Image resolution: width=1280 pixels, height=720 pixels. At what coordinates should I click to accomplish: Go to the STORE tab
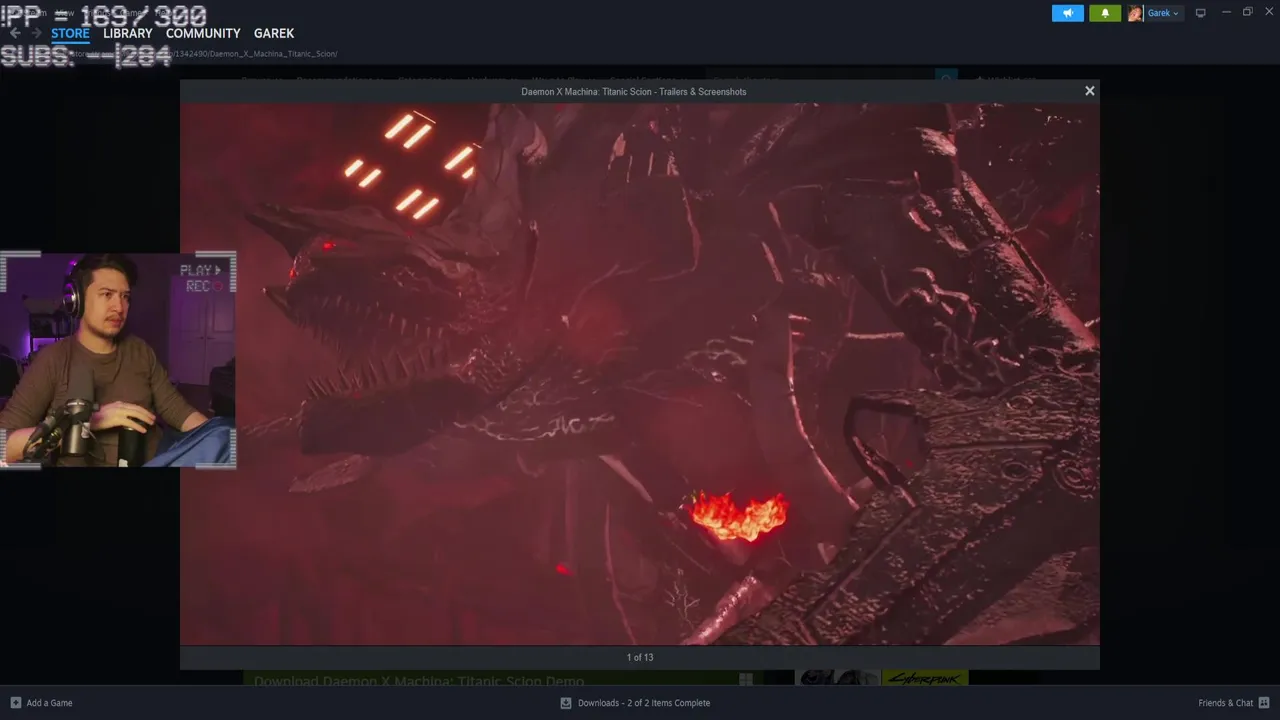(70, 33)
